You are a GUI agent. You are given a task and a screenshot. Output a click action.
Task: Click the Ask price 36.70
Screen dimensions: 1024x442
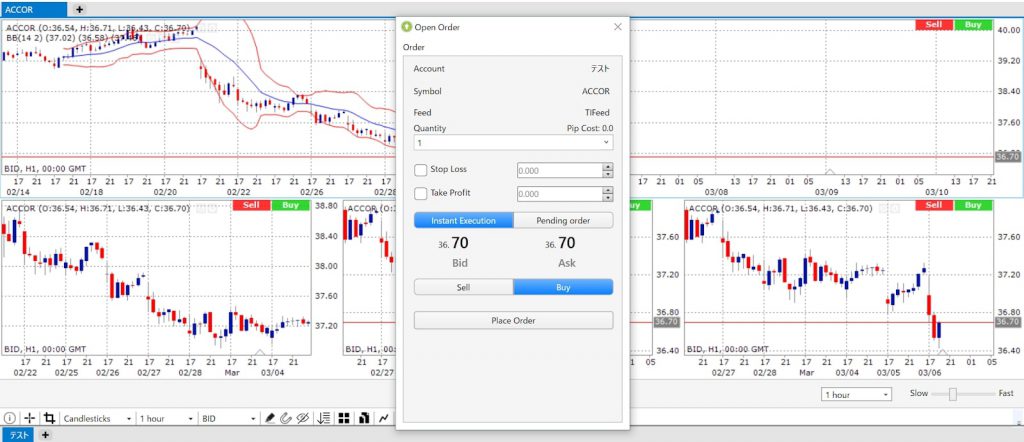click(560, 244)
